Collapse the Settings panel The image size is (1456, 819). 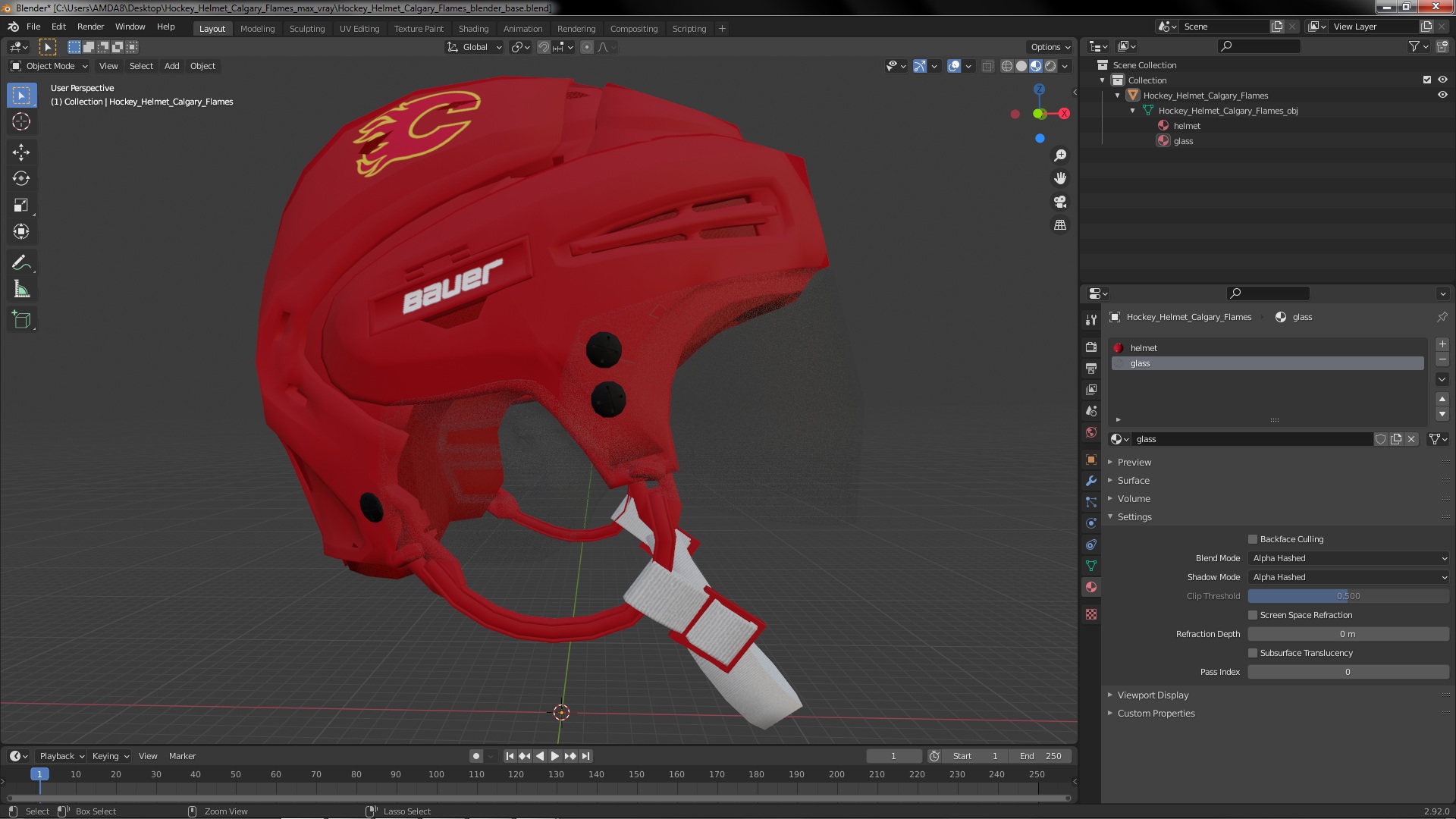[x=1134, y=516]
